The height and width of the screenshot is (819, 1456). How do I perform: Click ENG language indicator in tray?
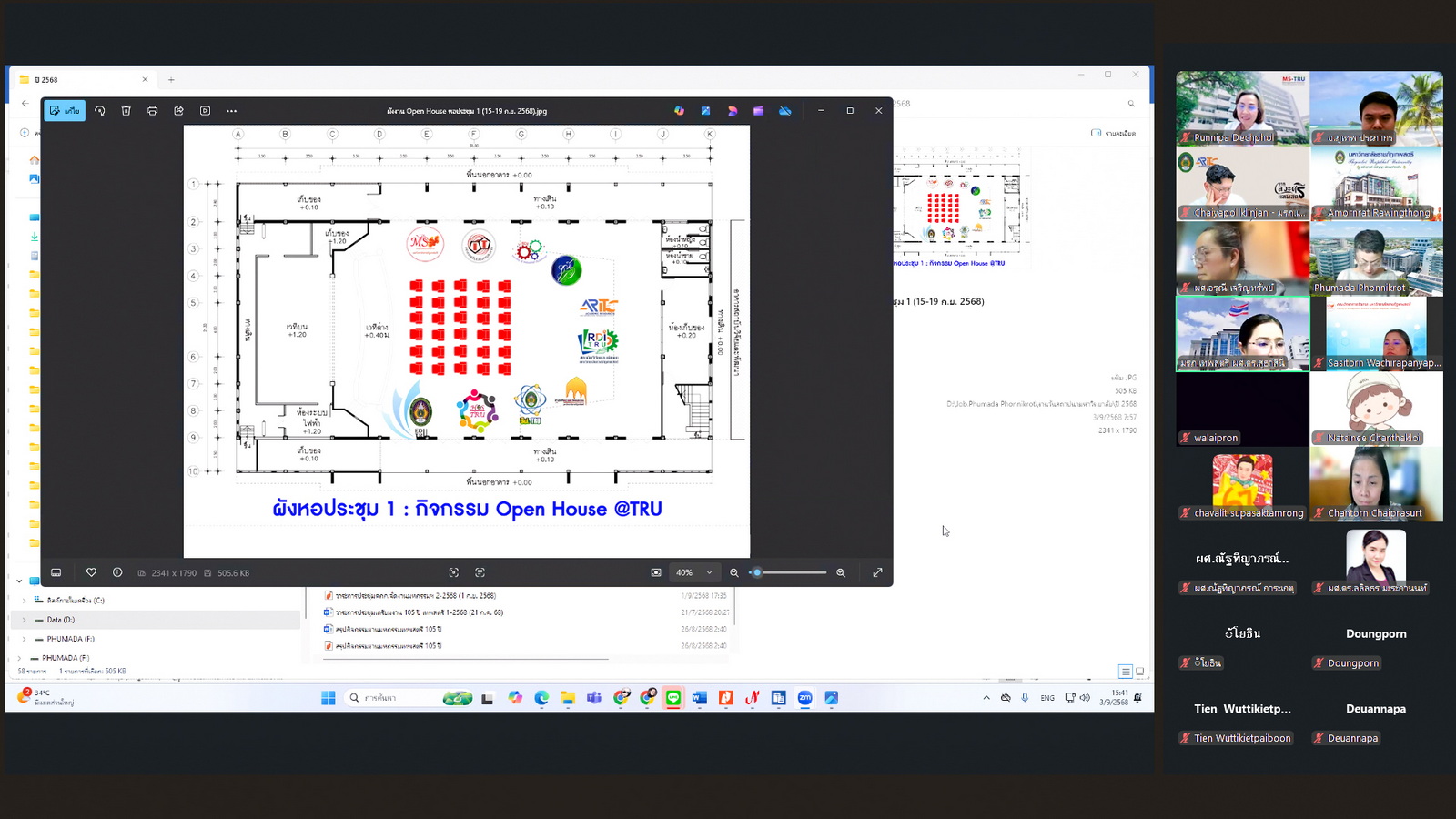coord(1047,698)
